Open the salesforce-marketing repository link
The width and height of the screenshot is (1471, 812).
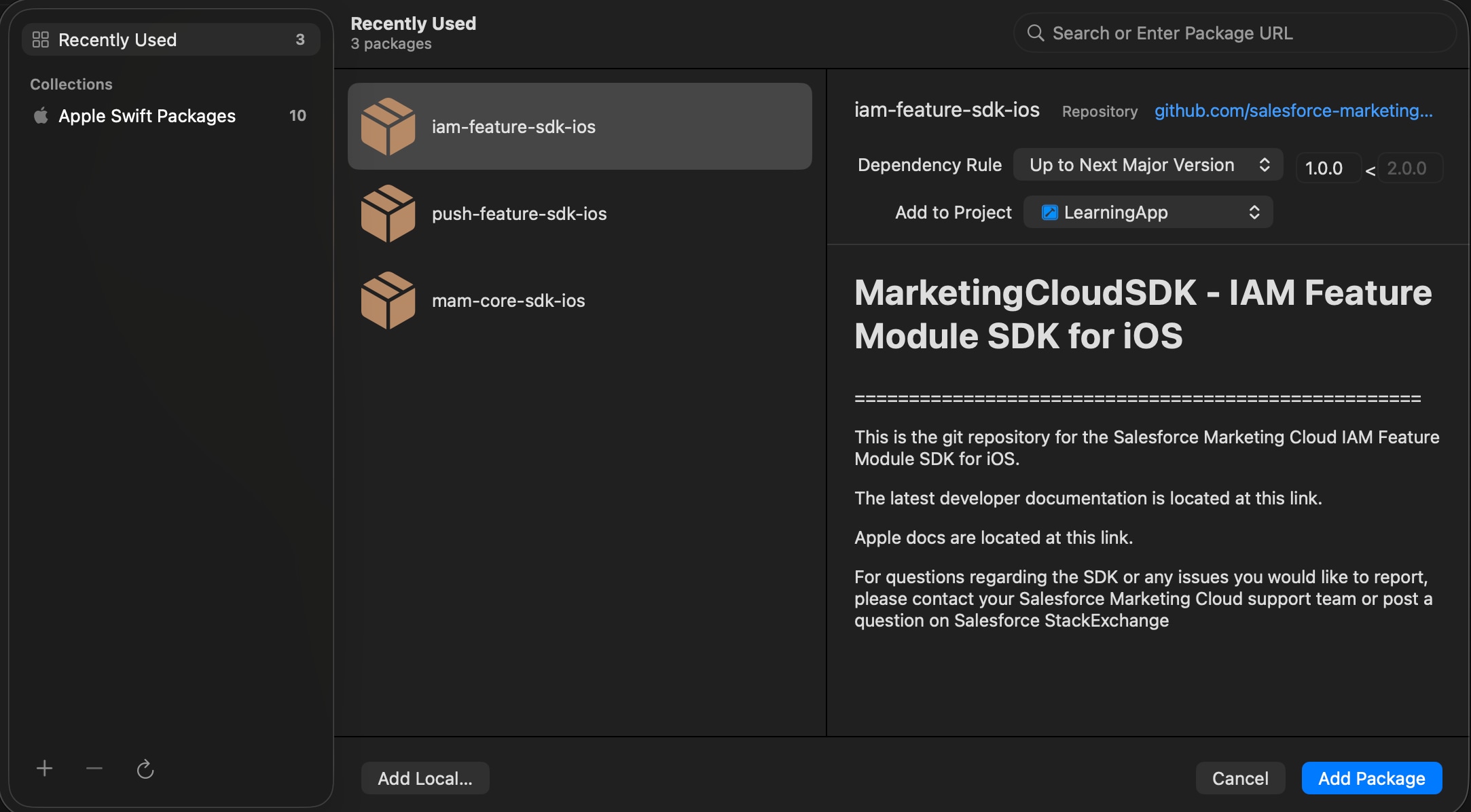click(x=1293, y=111)
